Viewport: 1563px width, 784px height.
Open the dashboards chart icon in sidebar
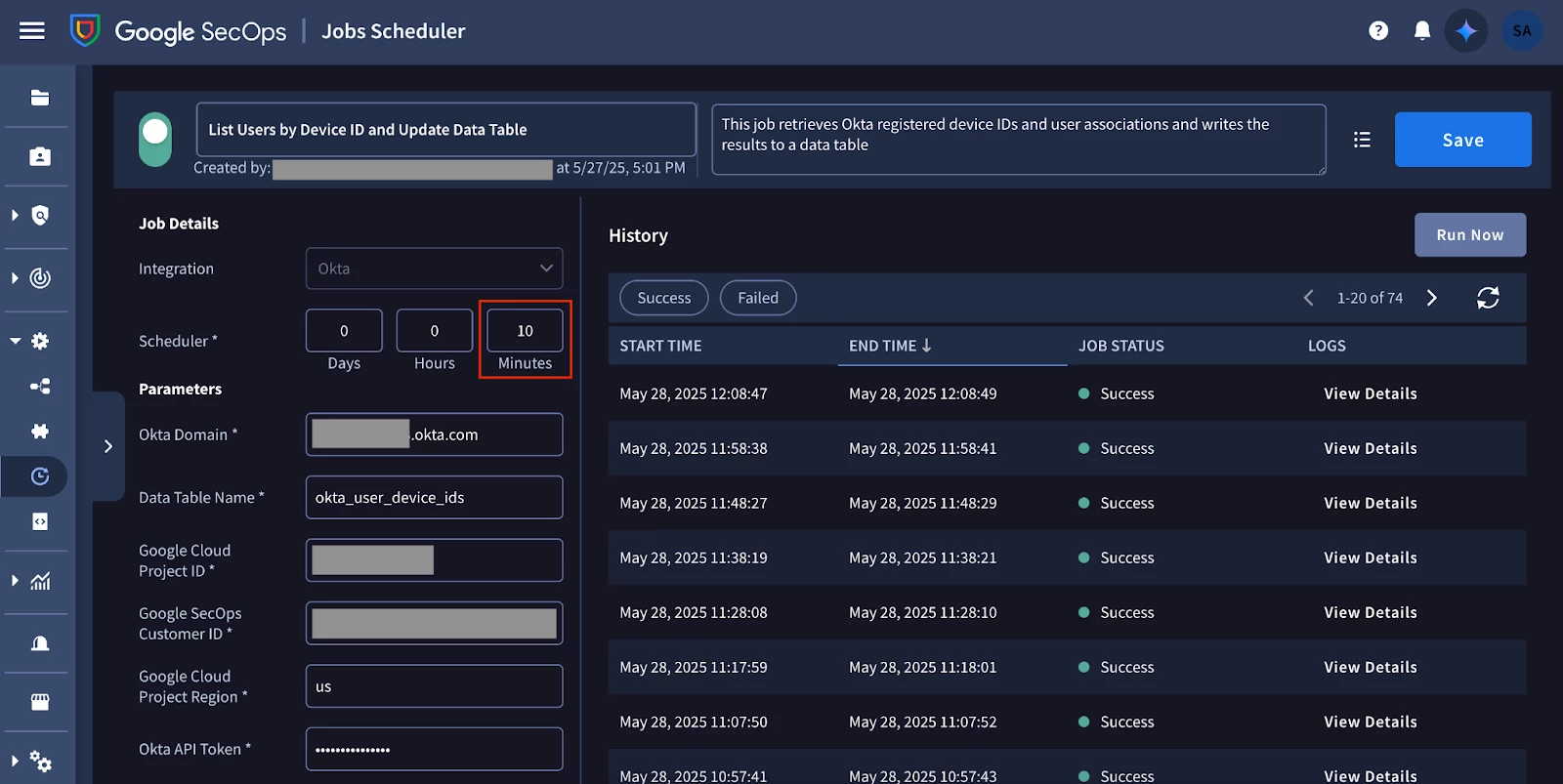(40, 581)
